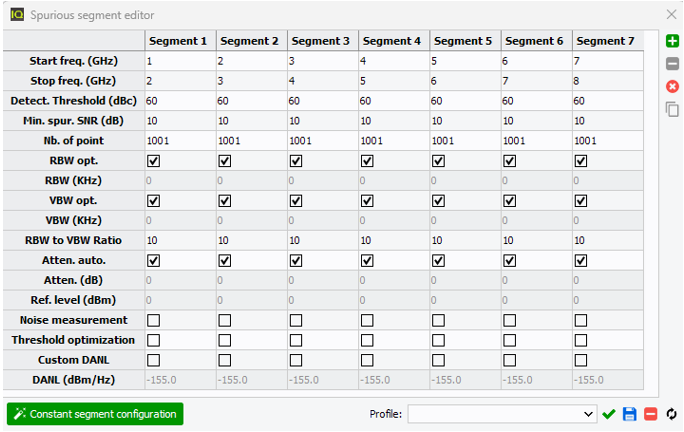Image resolution: width=684 pixels, height=432 pixels.
Task: Close the Spurious segment editor window
Action: [672, 15]
